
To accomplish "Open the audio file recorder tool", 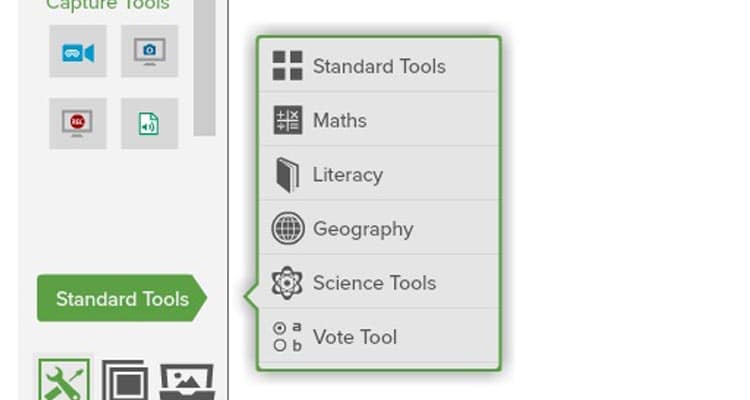I will tap(149, 124).
